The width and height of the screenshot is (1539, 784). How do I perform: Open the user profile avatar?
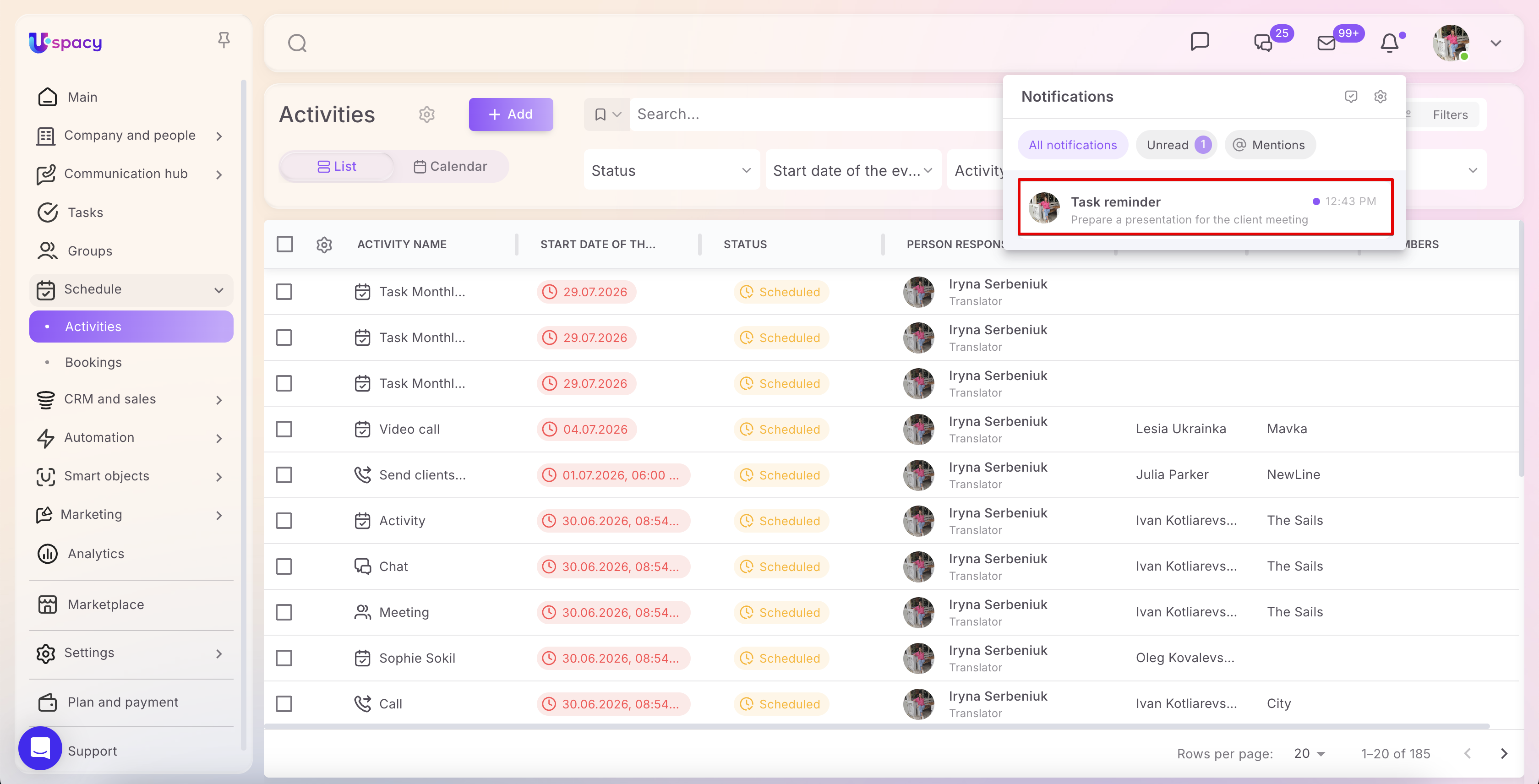[1450, 43]
